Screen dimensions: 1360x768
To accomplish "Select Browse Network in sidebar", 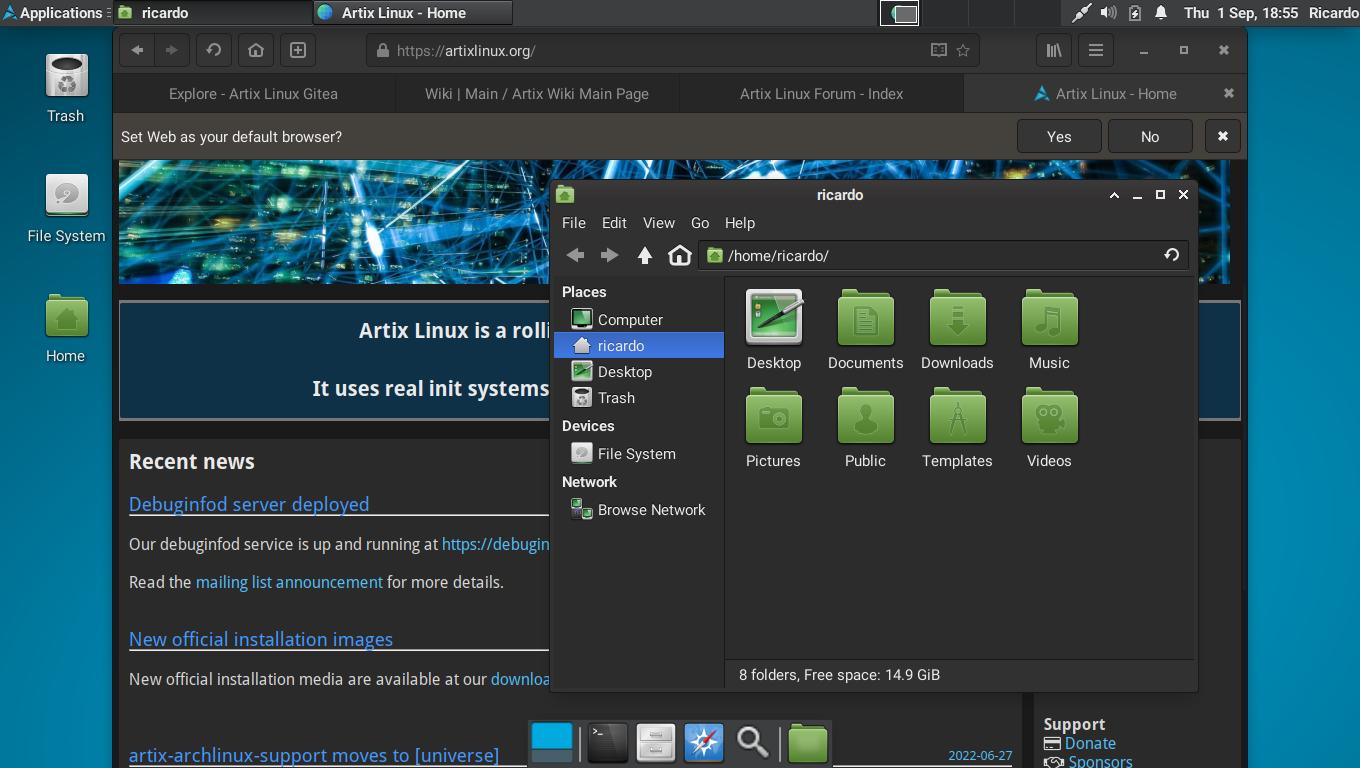I will 638,510.
